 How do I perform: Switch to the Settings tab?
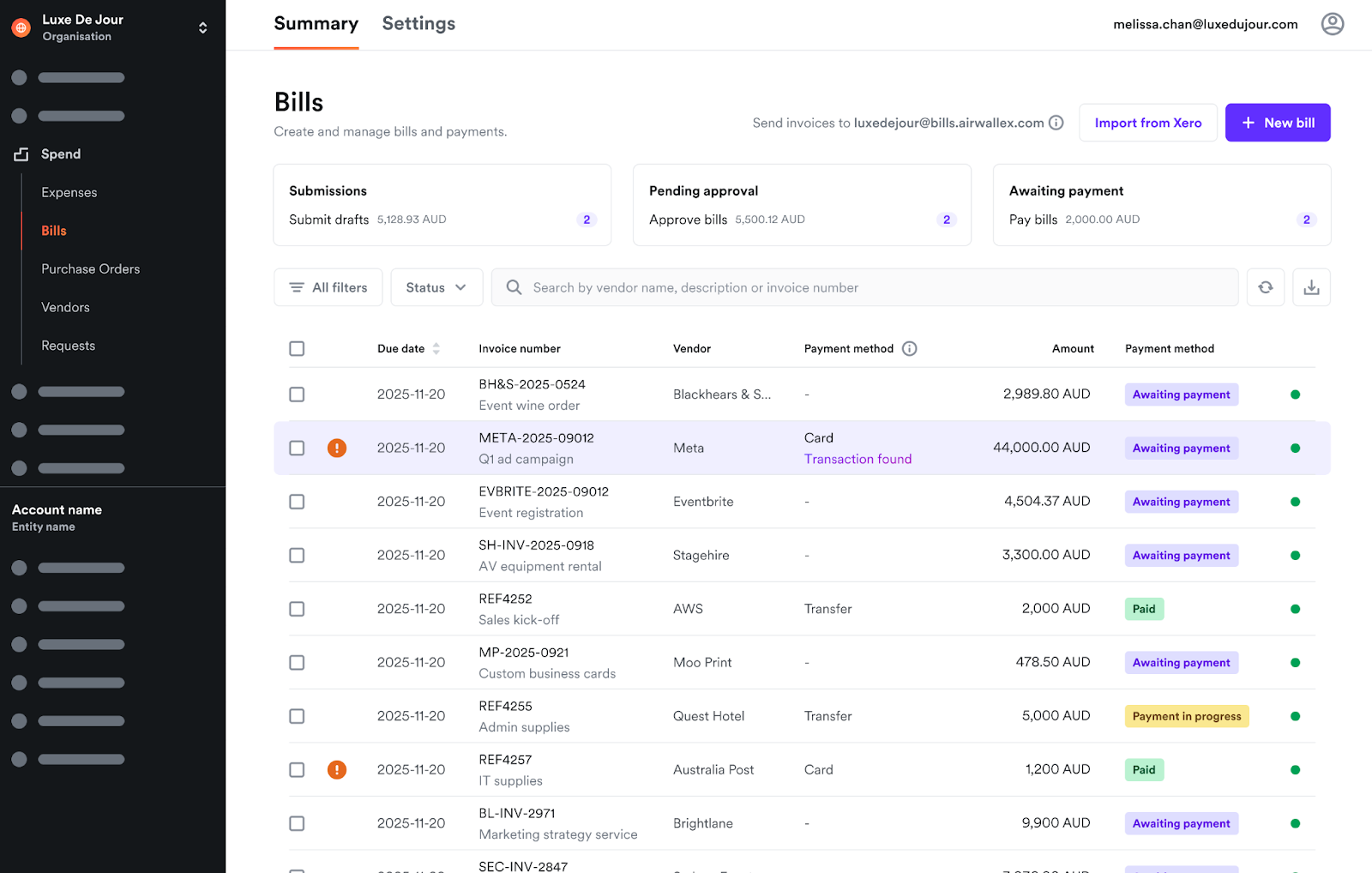[418, 24]
